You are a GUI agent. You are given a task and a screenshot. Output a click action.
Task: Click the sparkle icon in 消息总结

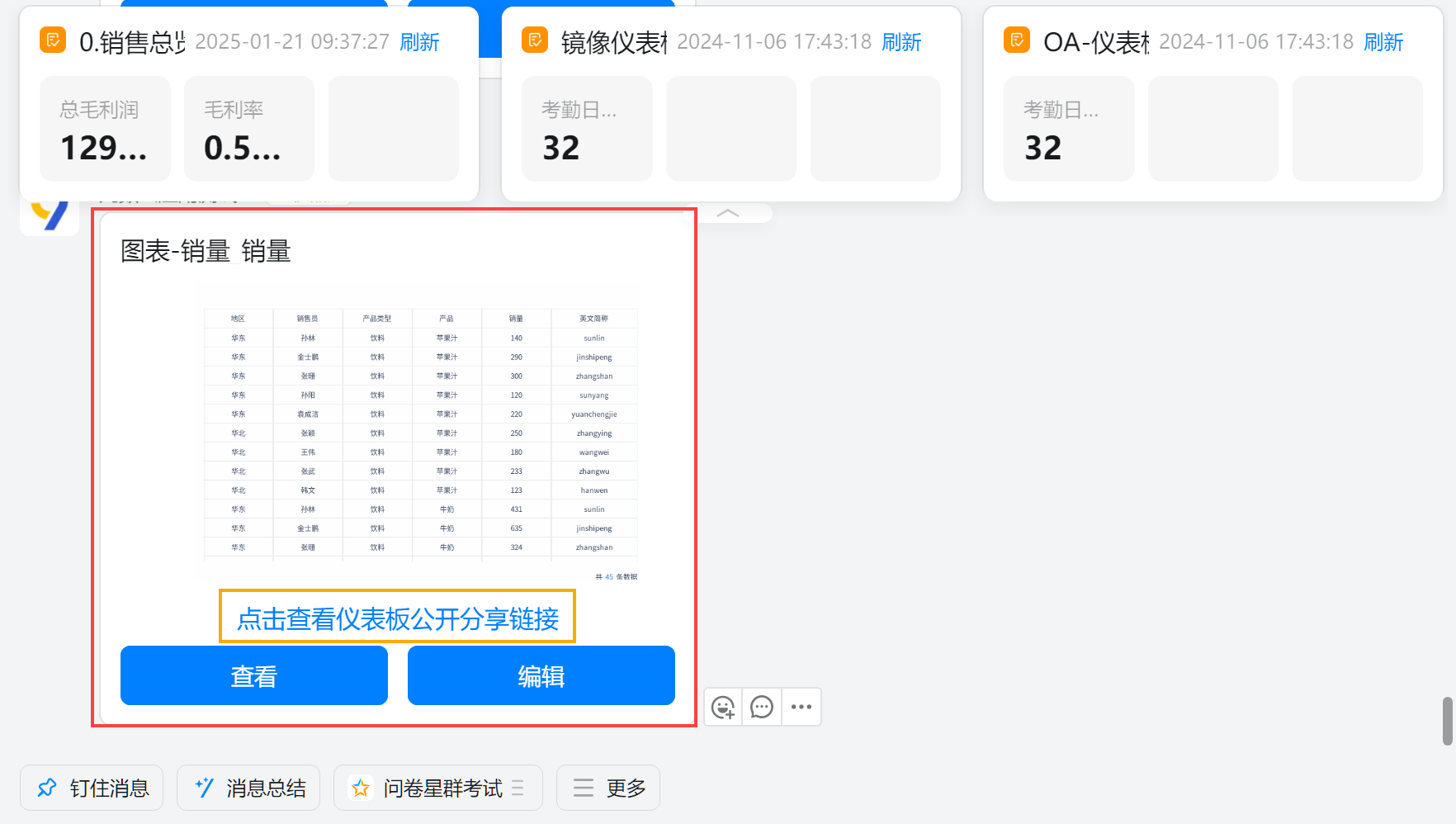[204, 788]
